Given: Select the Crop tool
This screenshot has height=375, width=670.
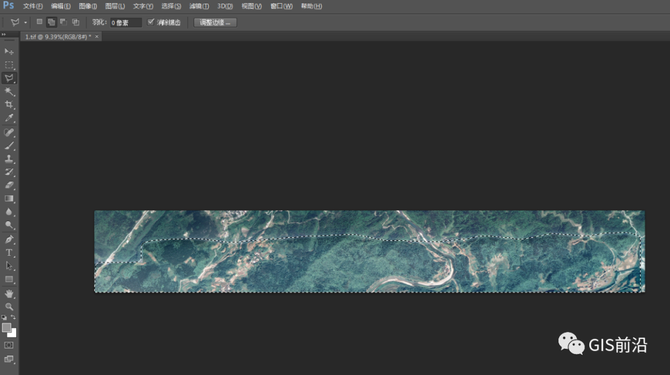Looking at the screenshot, I should tap(9, 105).
